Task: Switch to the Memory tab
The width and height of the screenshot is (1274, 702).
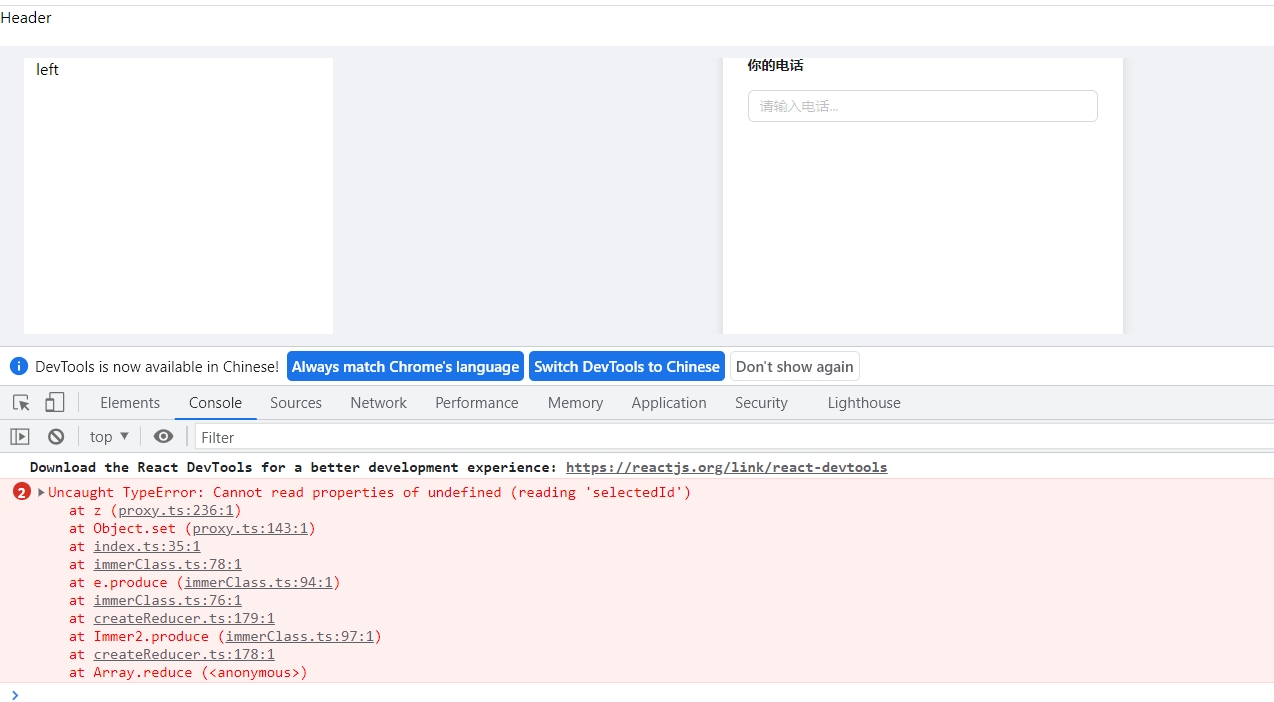Action: click(575, 403)
